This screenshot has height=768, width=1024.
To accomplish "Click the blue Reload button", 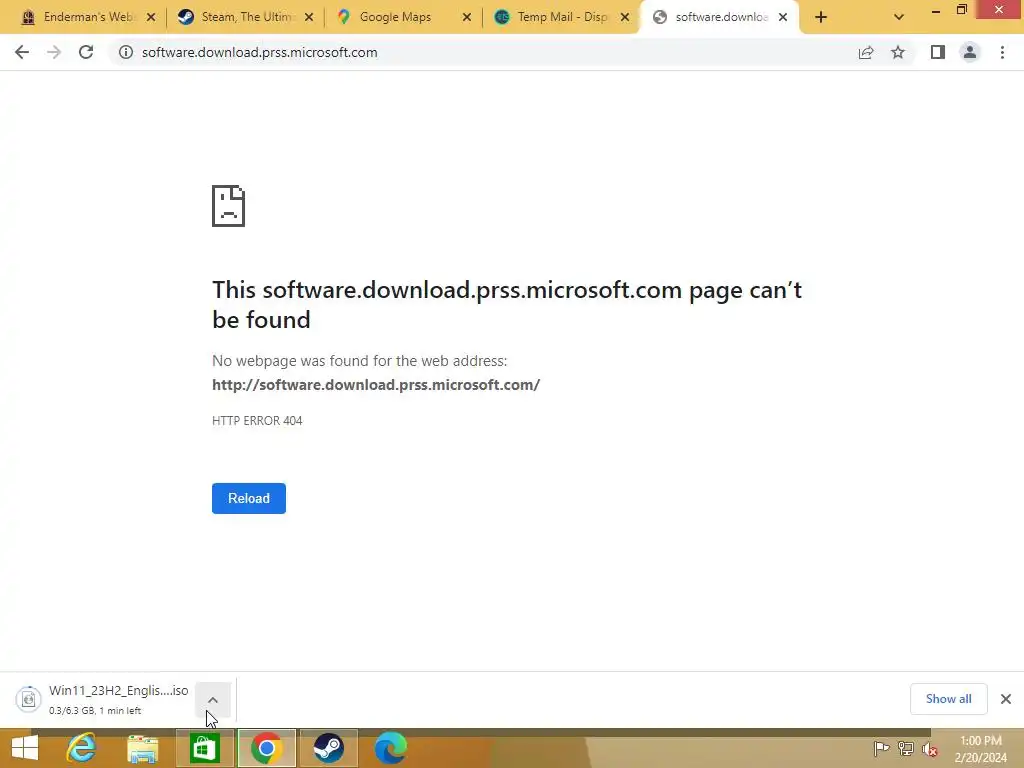I will pyautogui.click(x=249, y=498).
